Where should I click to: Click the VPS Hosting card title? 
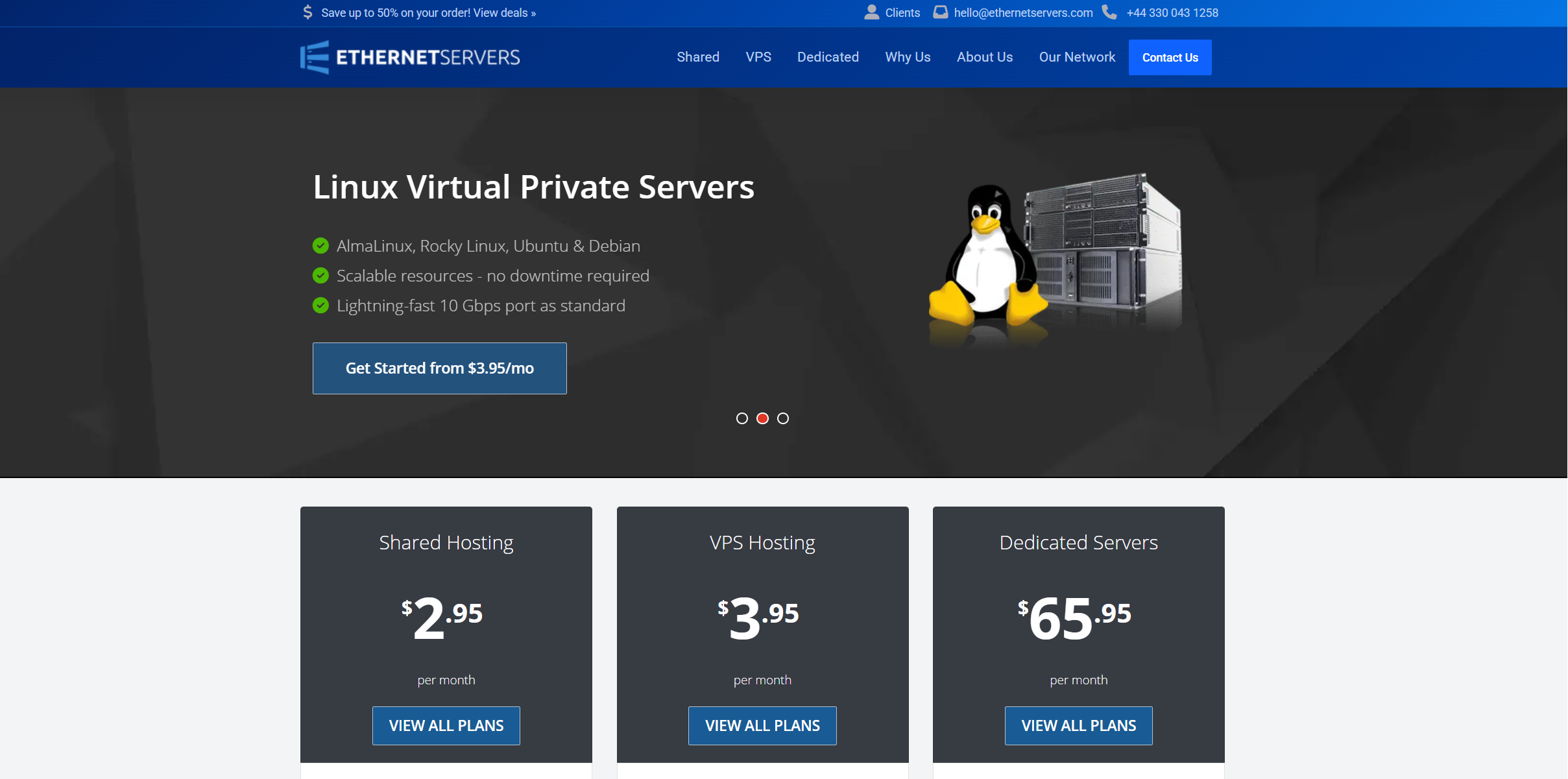point(762,542)
